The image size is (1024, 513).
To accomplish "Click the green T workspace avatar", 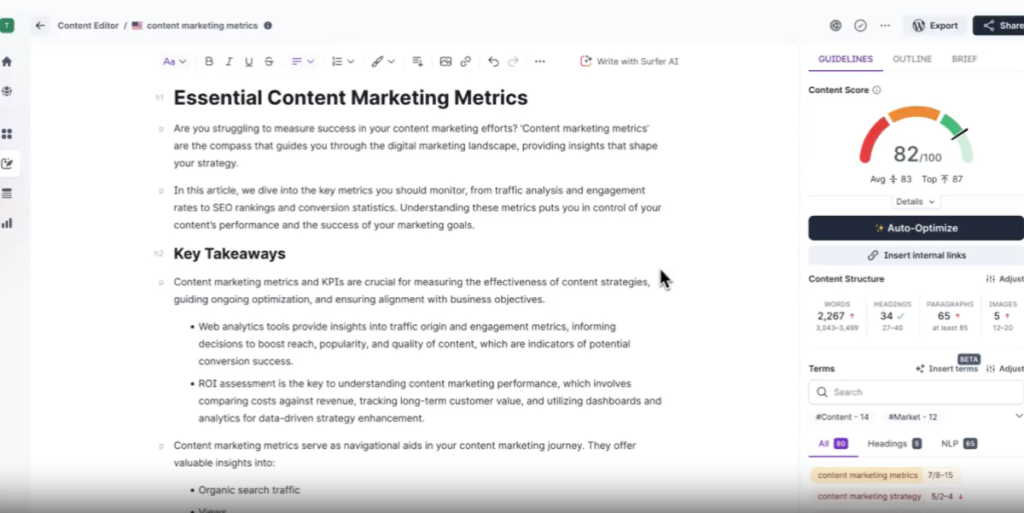I will click(x=7, y=25).
